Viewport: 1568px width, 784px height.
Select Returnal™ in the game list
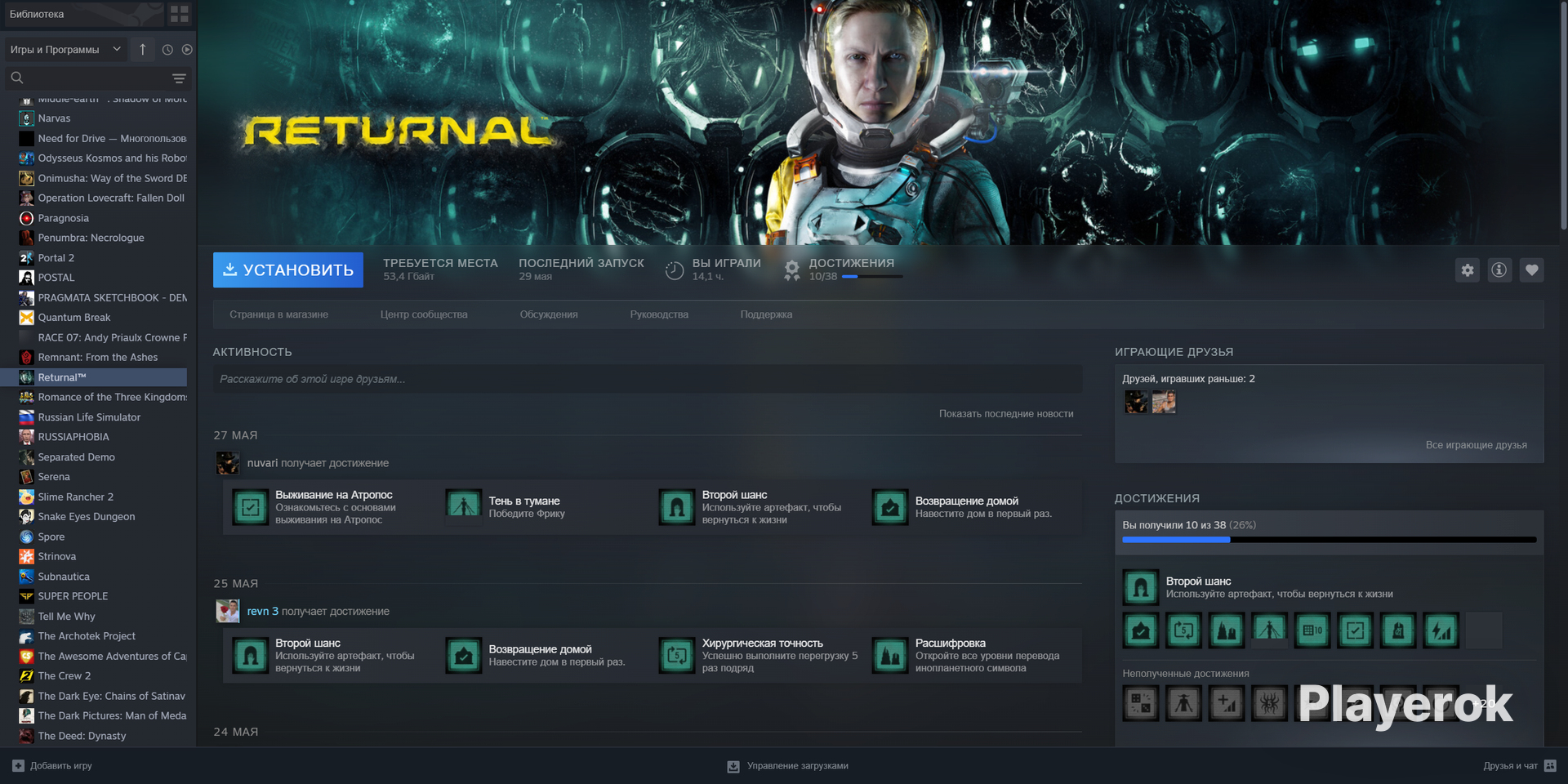pyautogui.click(x=94, y=377)
